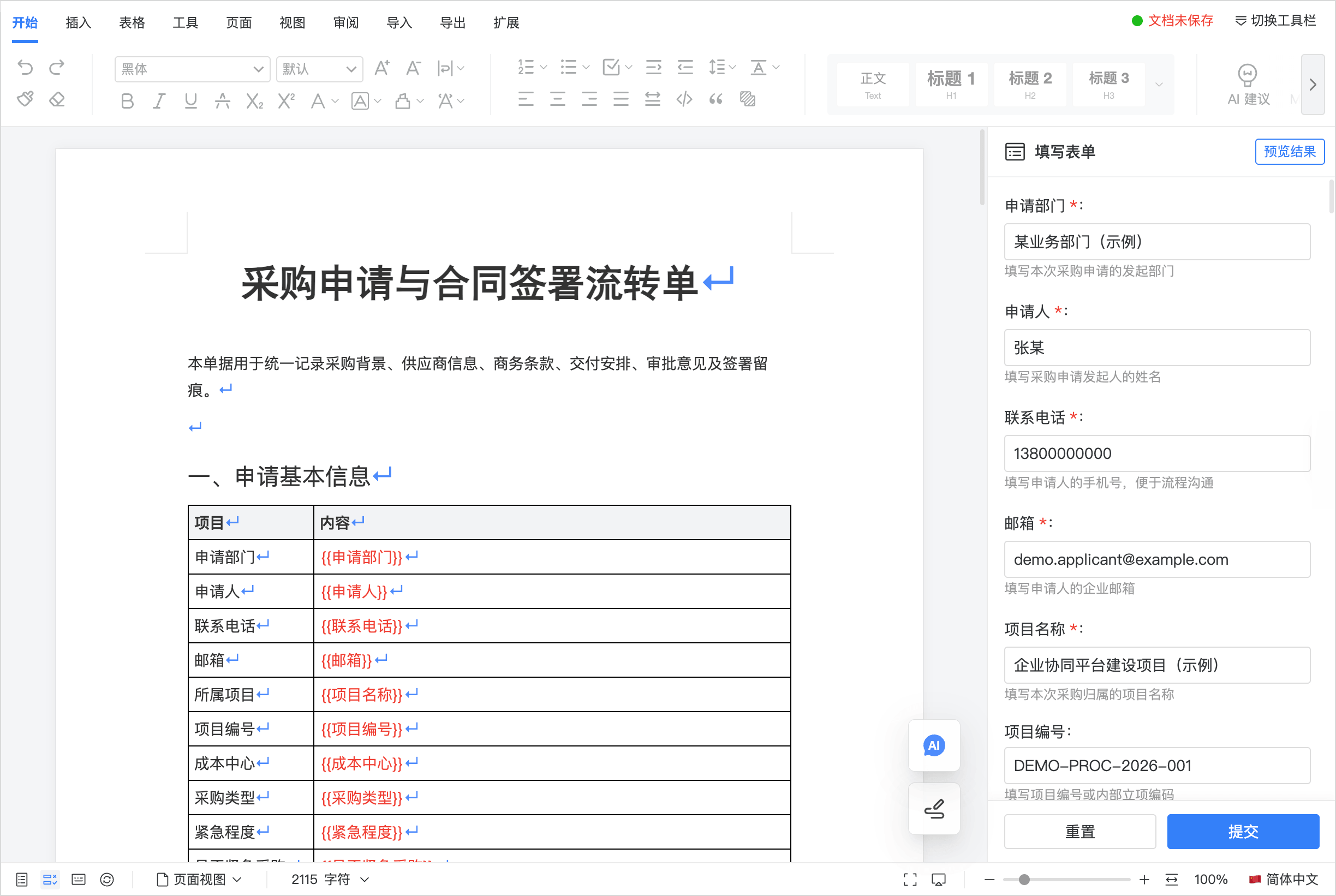
Task: Click the fit-width icon beside zoom
Action: click(1171, 880)
